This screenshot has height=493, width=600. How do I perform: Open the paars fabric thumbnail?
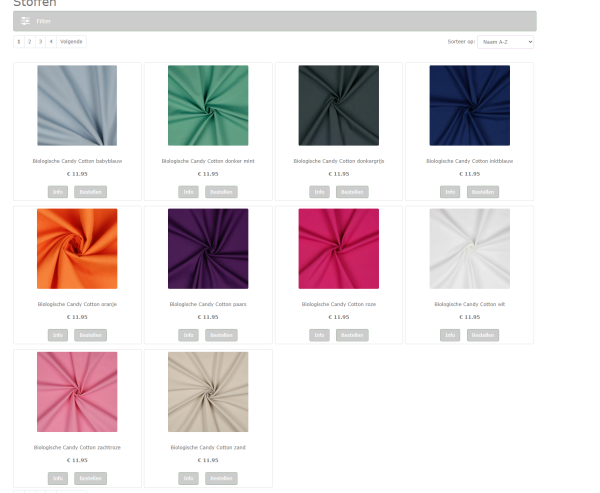coord(208,248)
